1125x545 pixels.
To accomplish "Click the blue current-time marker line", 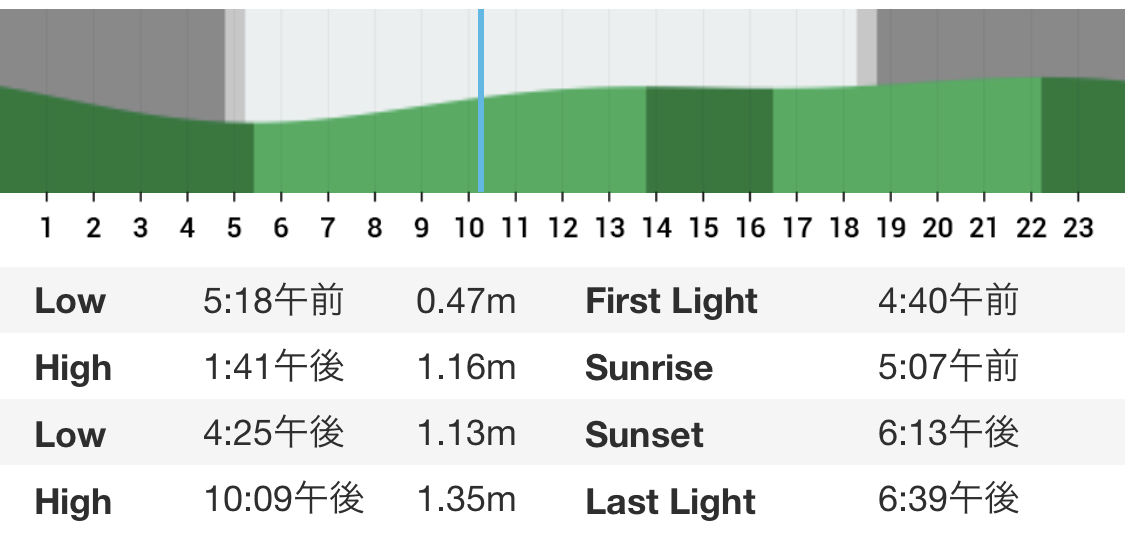I will [481, 100].
